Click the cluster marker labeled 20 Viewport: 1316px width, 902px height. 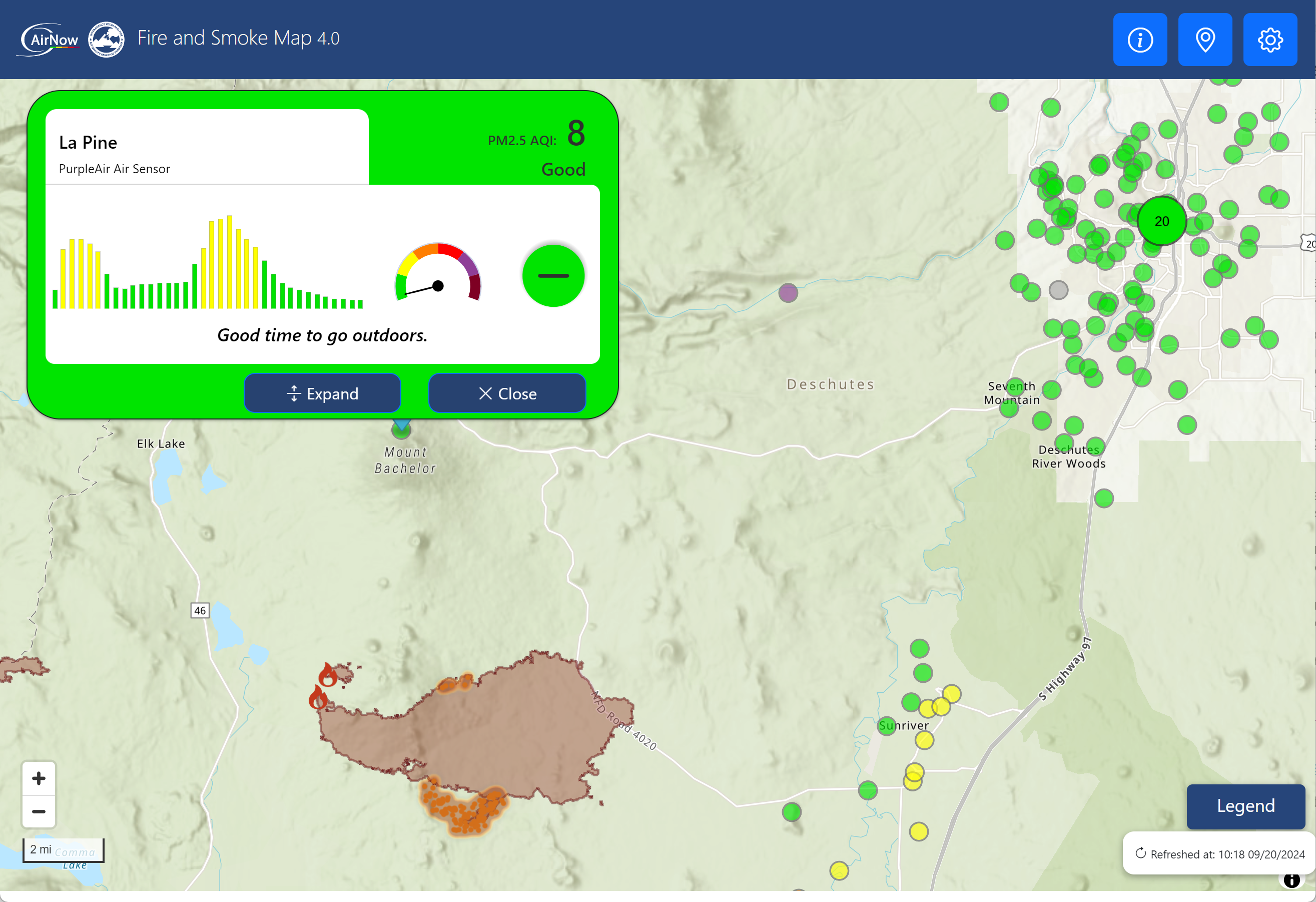coord(1161,222)
